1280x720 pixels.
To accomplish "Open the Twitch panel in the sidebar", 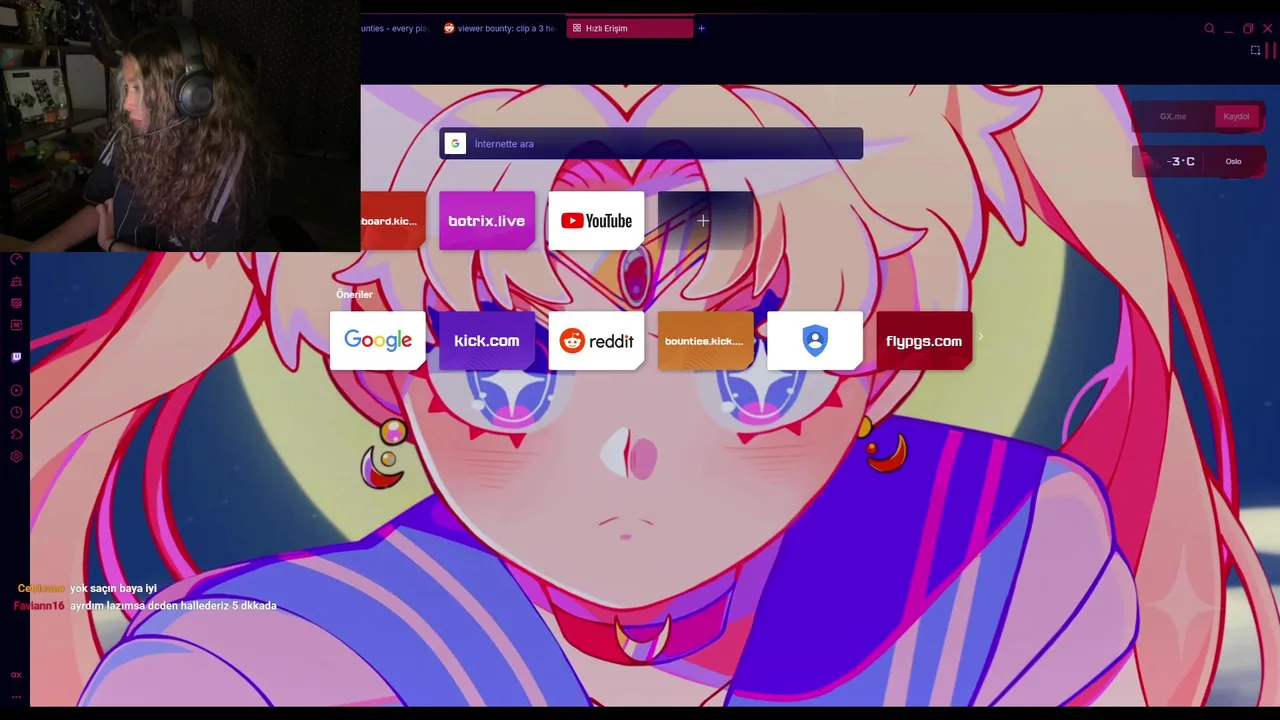I will tap(16, 357).
